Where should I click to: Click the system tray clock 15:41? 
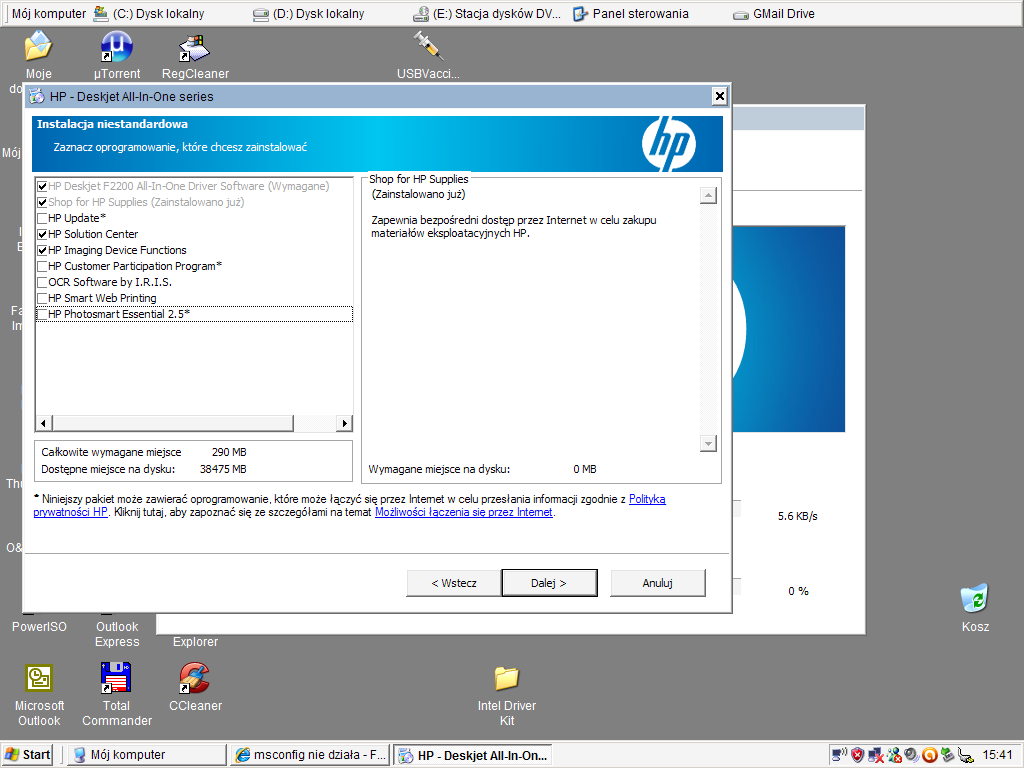pyautogui.click(x=997, y=755)
